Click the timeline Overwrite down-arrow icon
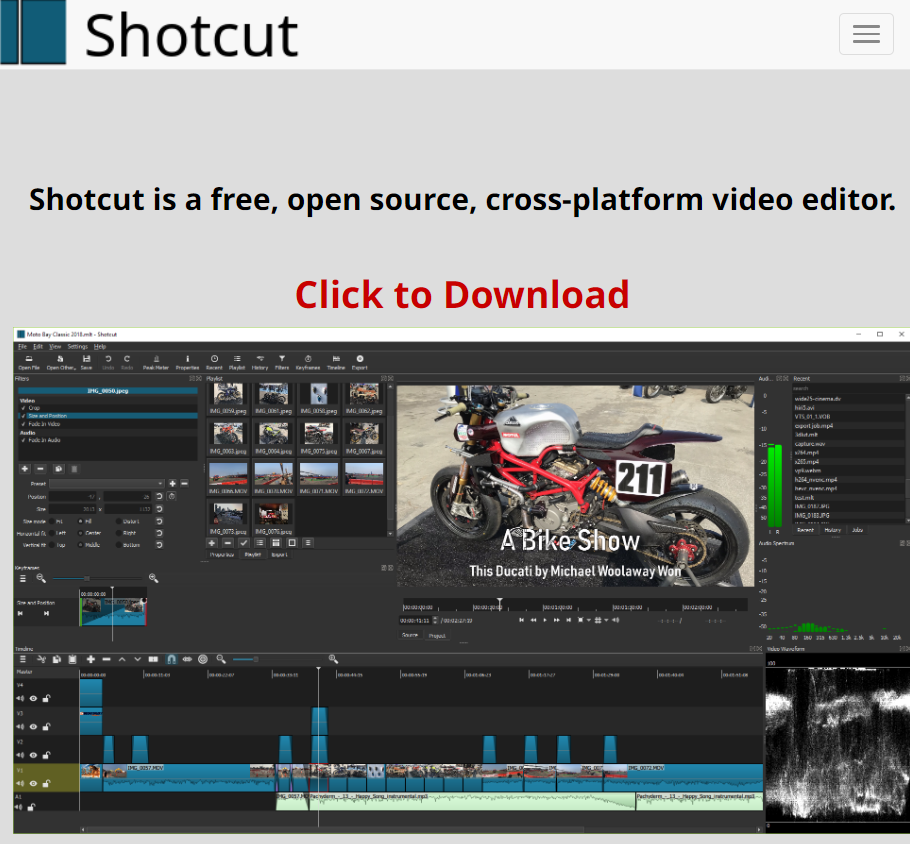 (138, 659)
